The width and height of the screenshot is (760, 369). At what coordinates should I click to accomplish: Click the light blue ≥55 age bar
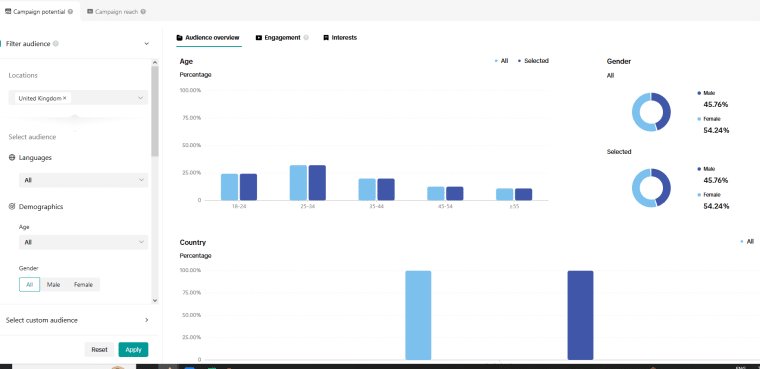coord(505,194)
